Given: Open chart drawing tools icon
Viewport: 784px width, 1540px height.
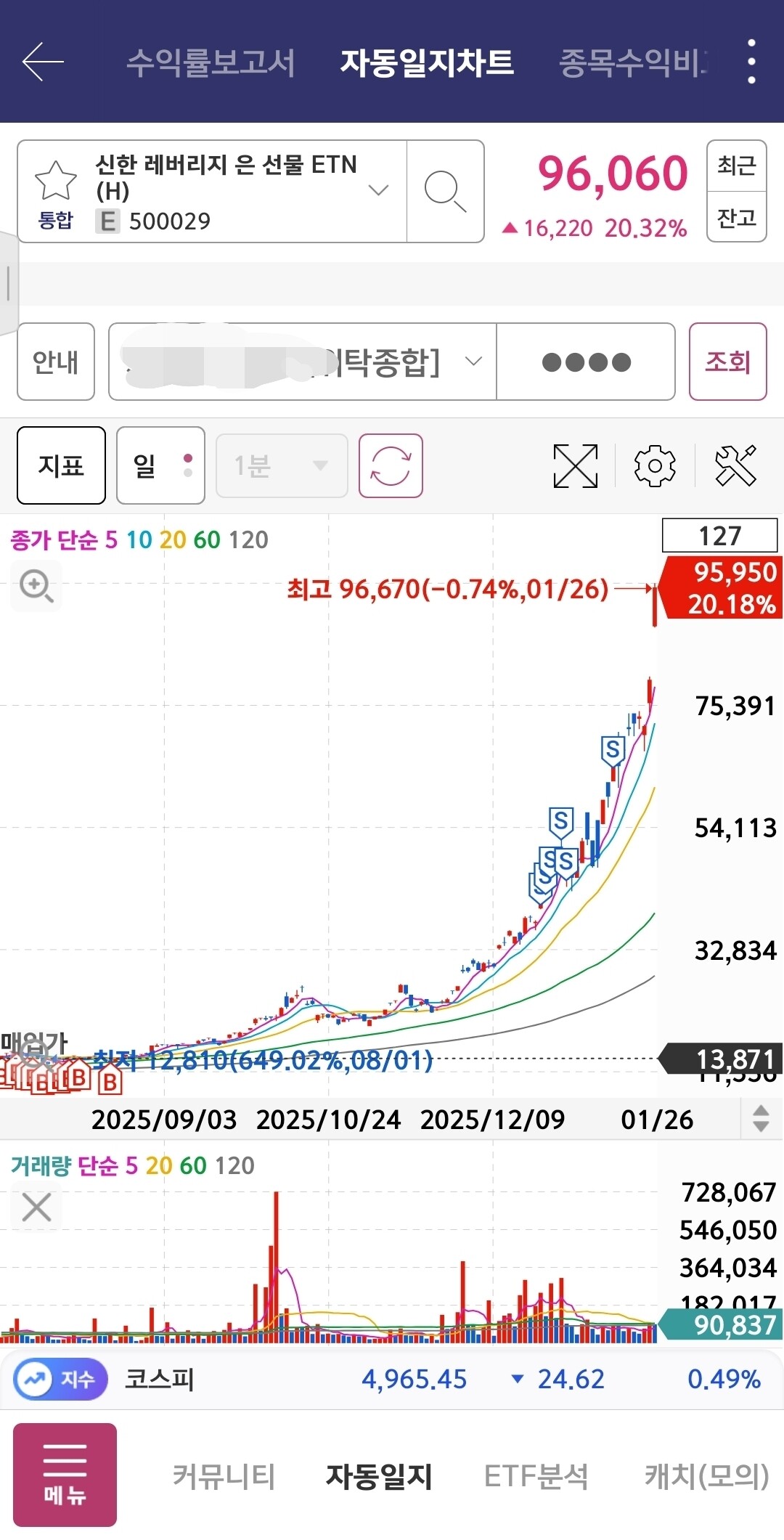Looking at the screenshot, I should [x=735, y=465].
